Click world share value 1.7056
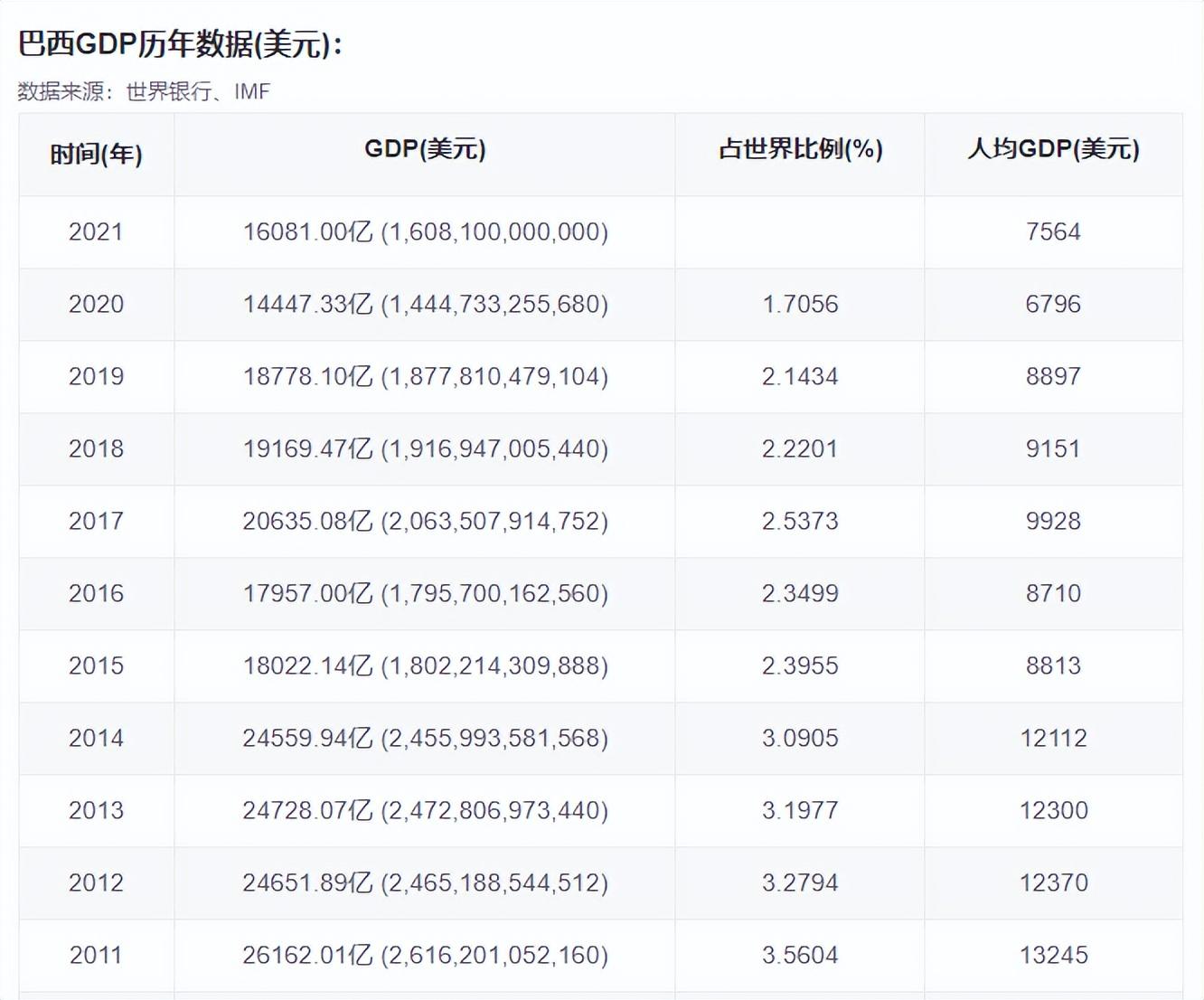 pos(800,304)
